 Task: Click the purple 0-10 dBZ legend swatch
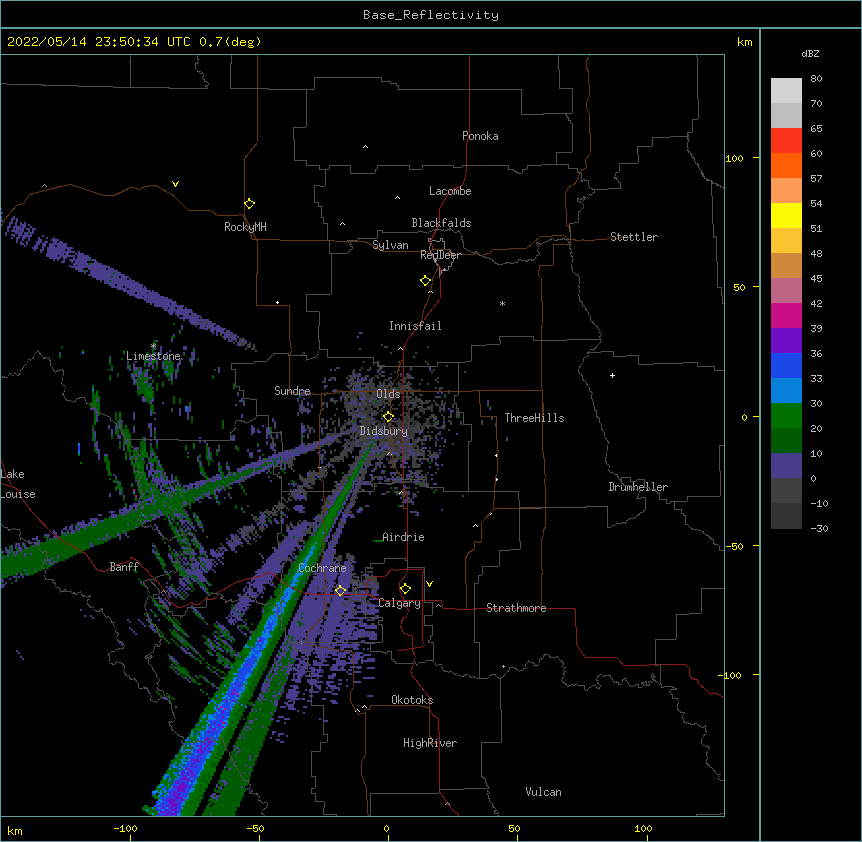click(x=786, y=466)
